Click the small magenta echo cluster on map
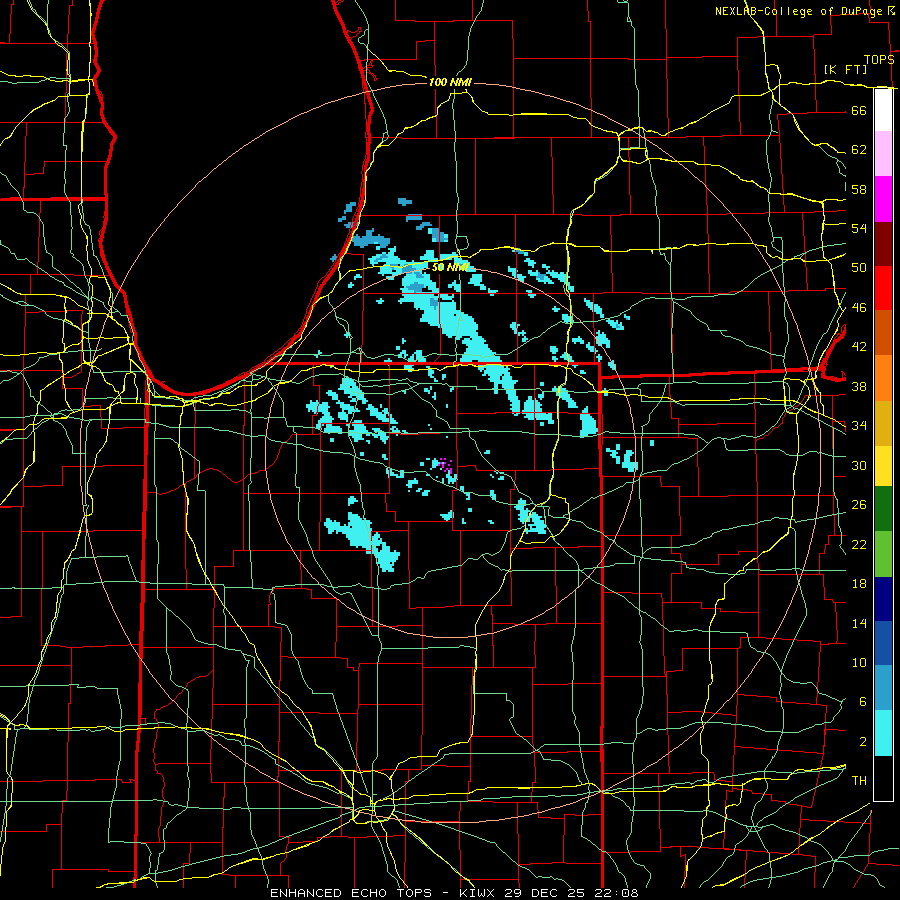The image size is (900, 900). tap(445, 465)
